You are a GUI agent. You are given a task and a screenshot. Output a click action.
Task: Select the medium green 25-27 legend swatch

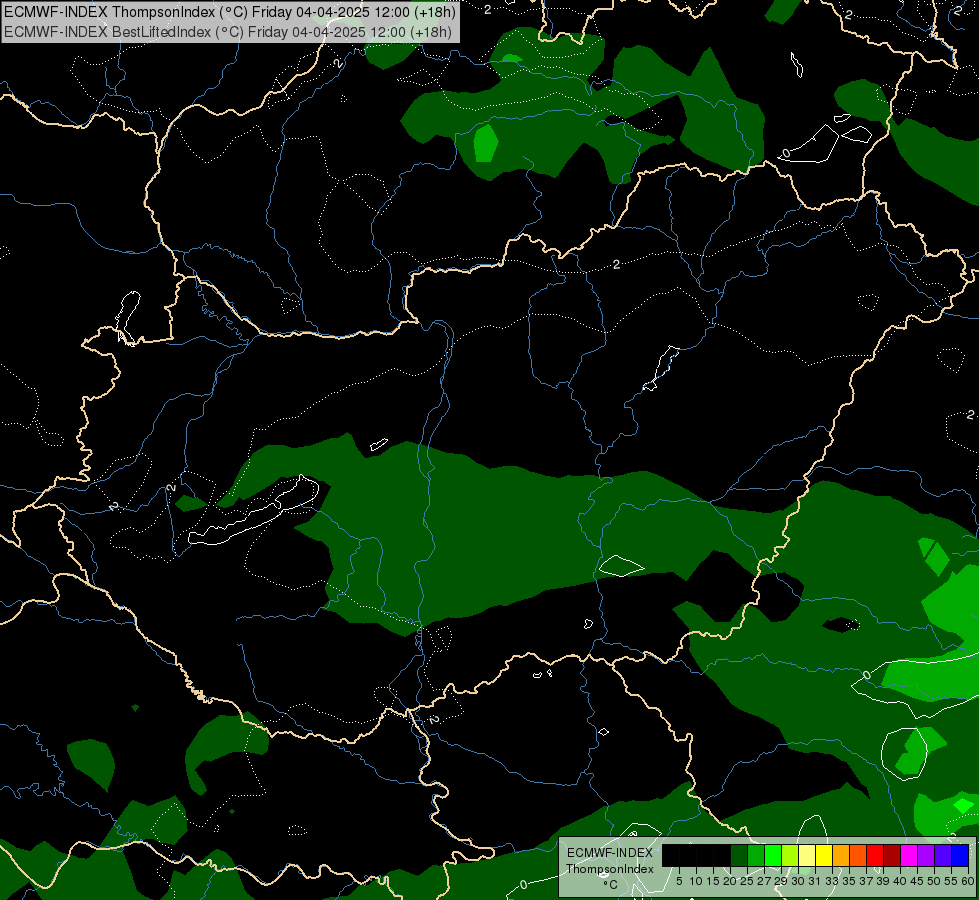(x=756, y=855)
